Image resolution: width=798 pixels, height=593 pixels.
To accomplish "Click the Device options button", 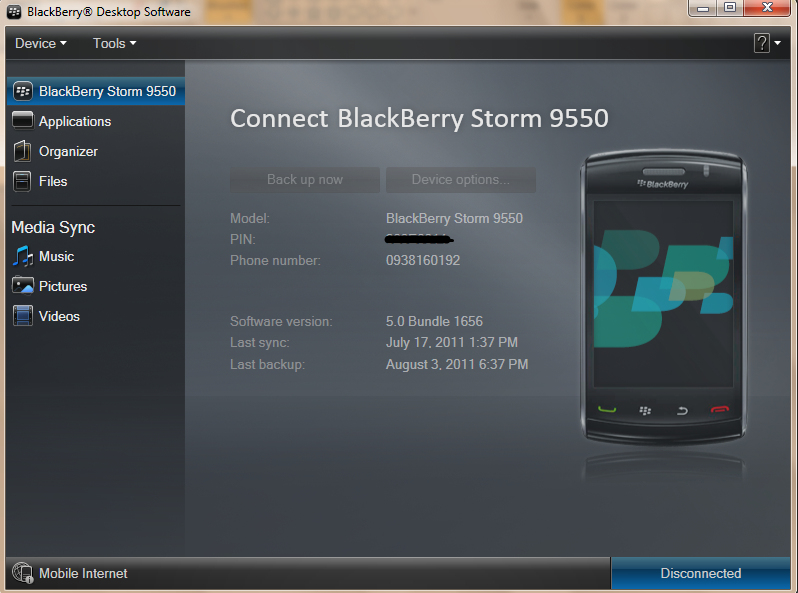I will point(461,180).
